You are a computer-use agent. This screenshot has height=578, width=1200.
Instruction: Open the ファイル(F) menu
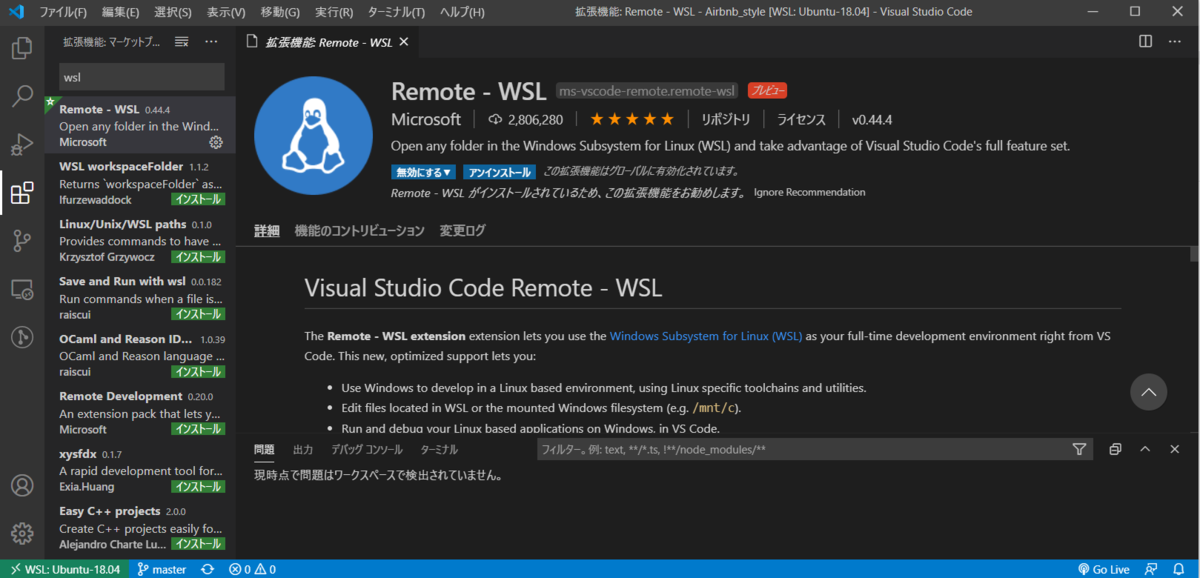[63, 12]
